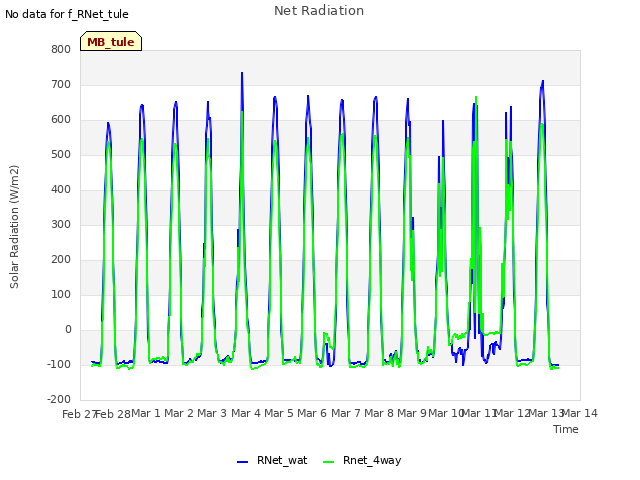Click the green Rnet_4way legend line swatch
The height and width of the screenshot is (480, 640).
pos(329,461)
